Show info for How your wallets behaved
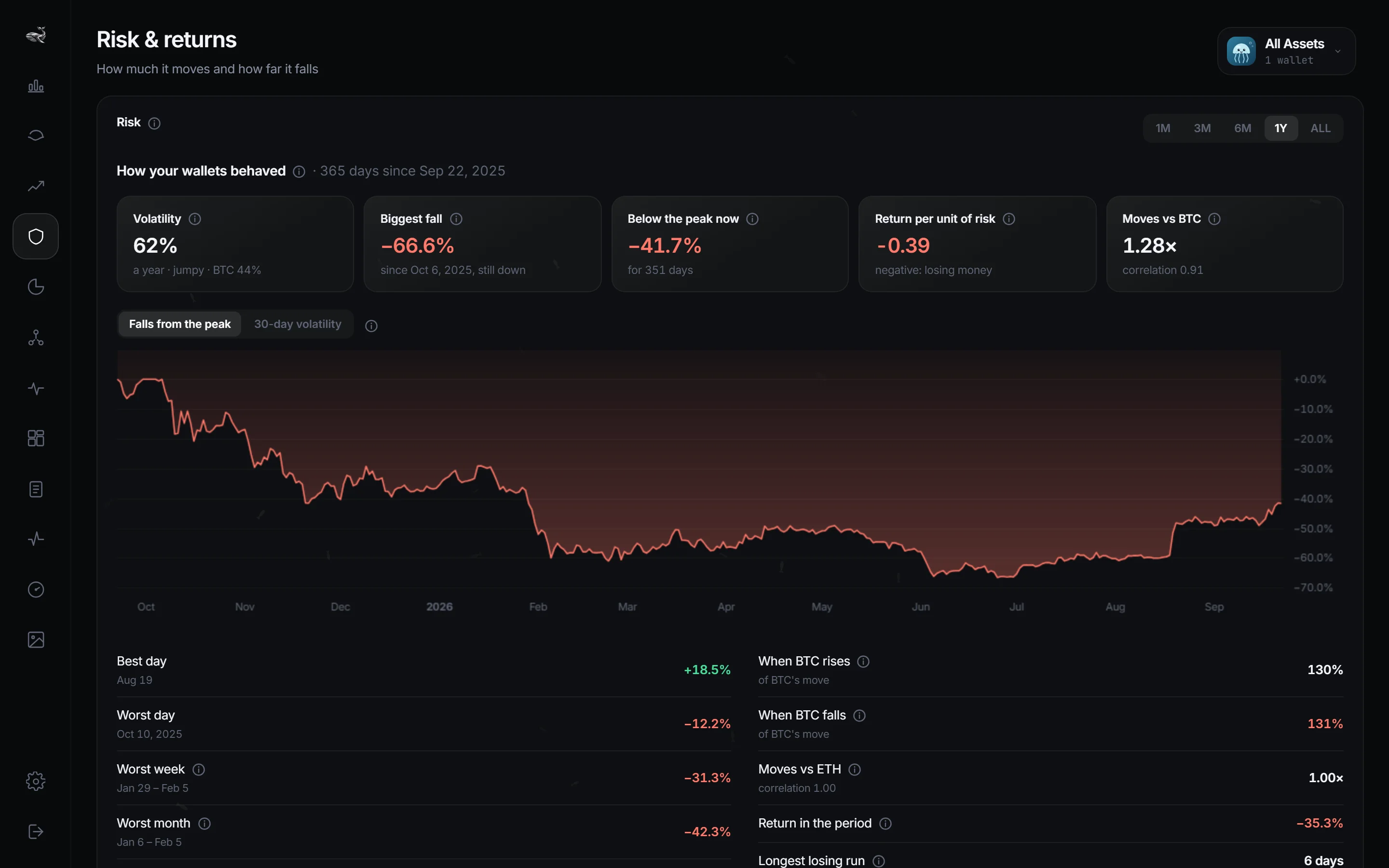Image resolution: width=1389 pixels, height=868 pixels. [x=299, y=172]
